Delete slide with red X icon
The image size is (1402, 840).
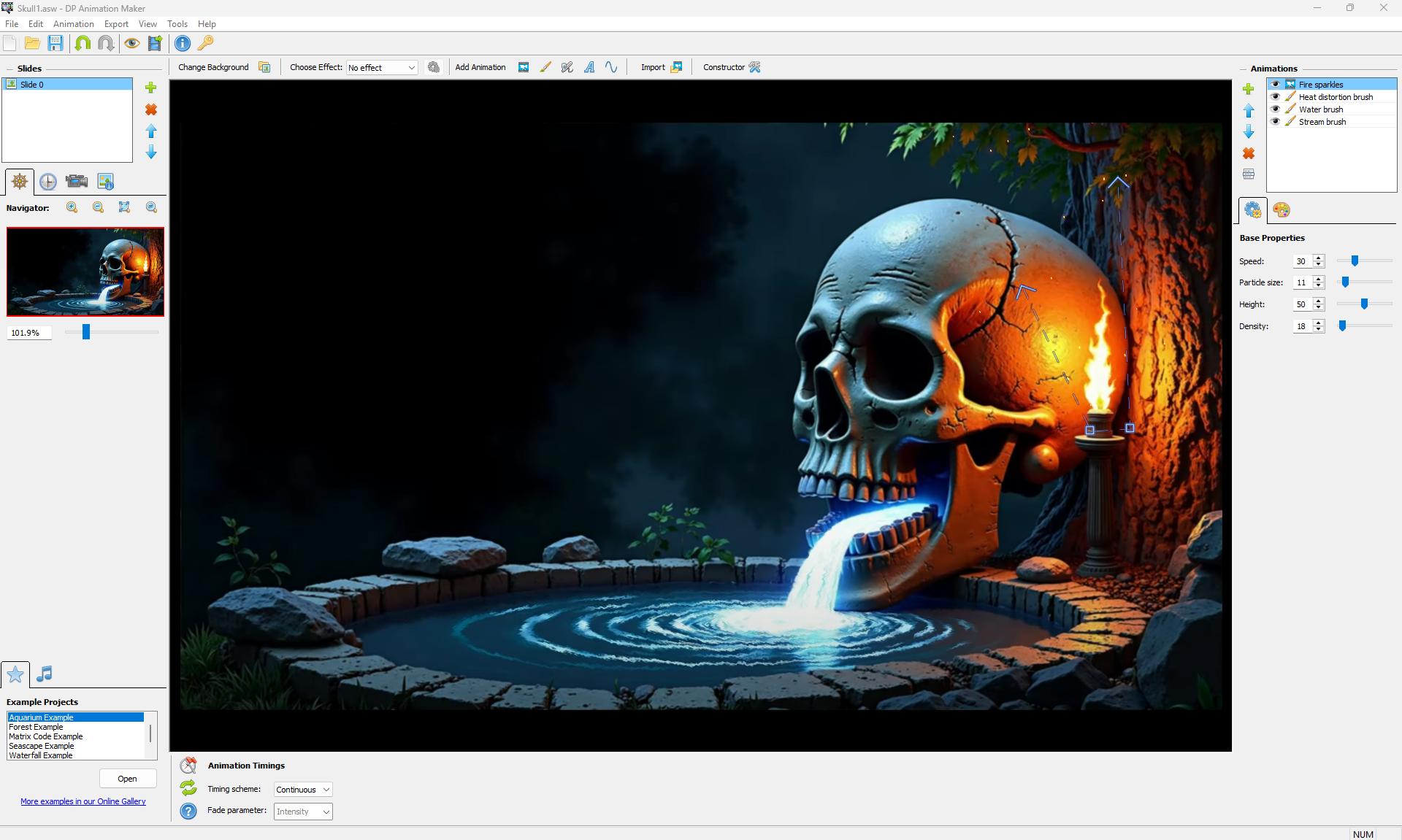click(151, 109)
